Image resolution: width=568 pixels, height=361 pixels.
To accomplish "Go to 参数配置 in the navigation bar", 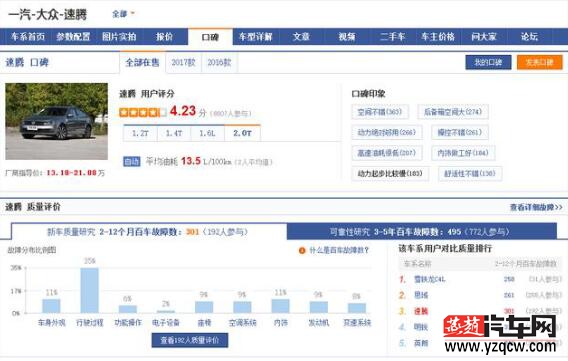I will (73, 37).
